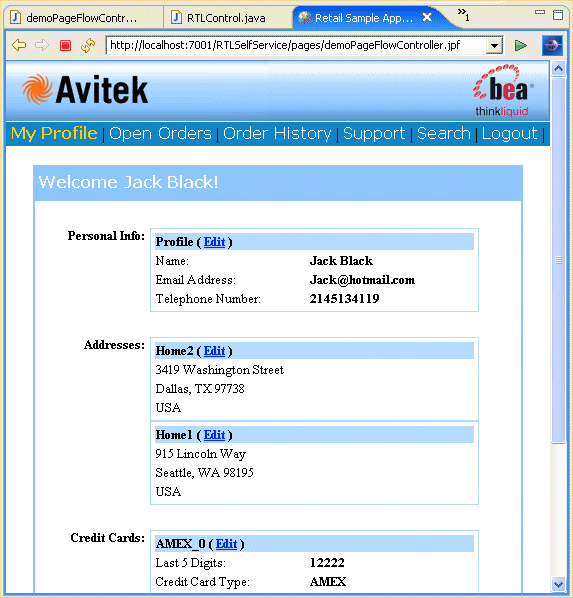Click last 5 digits value 12222
573x598 pixels.
327,563
